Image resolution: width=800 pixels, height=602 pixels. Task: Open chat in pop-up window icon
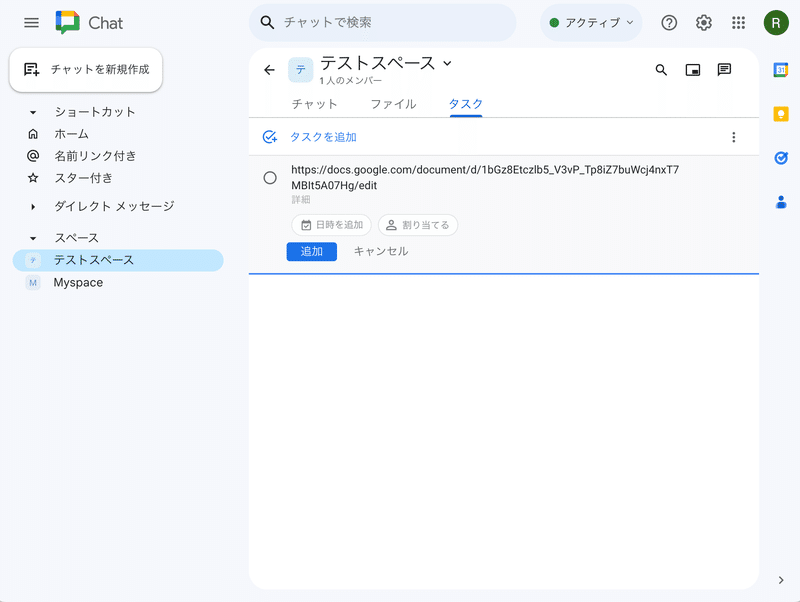click(692, 70)
